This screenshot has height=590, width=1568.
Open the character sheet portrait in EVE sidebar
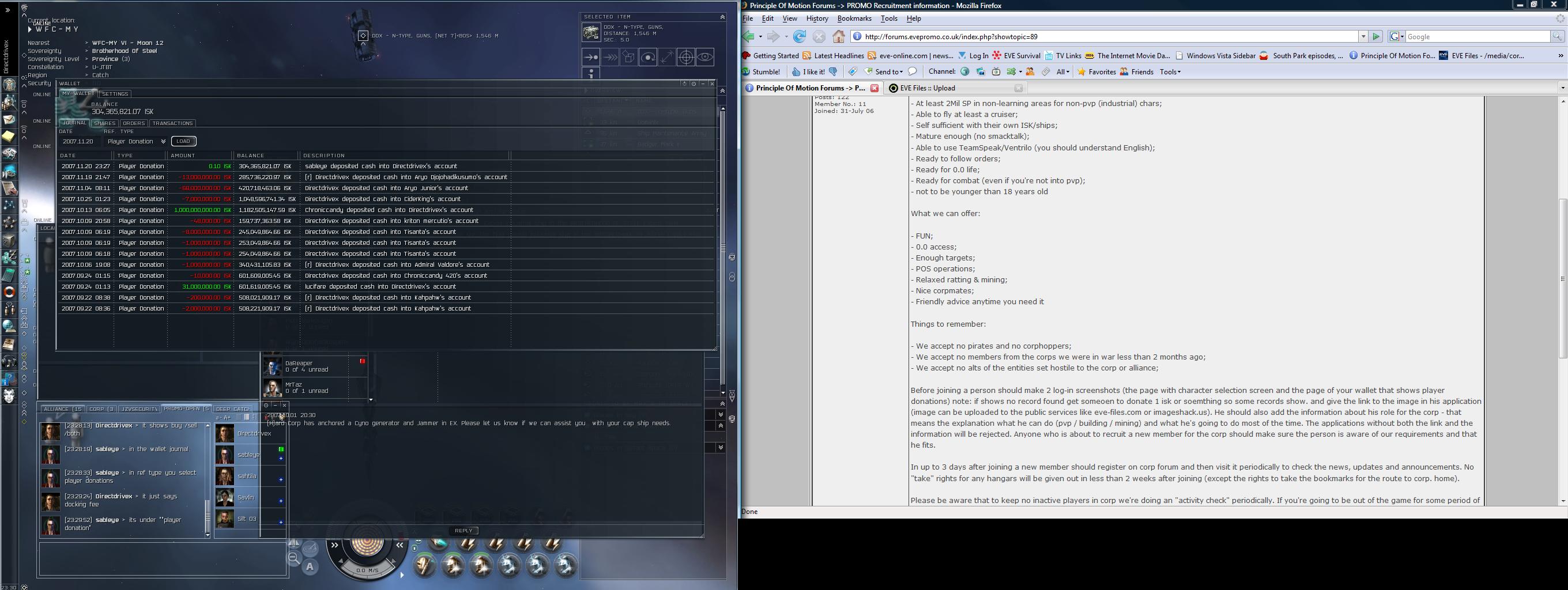click(x=9, y=85)
